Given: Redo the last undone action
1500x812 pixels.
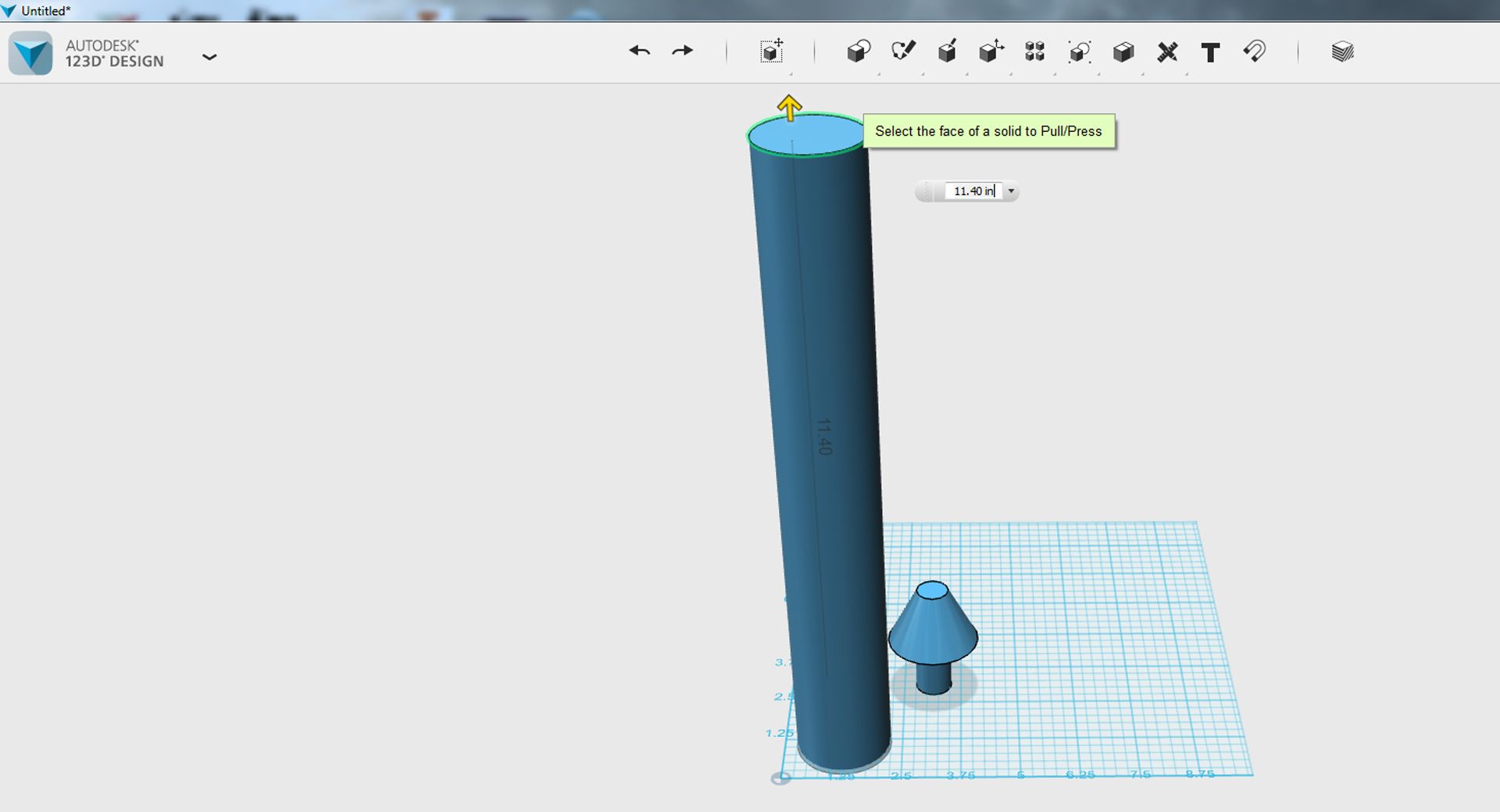Looking at the screenshot, I should 682,52.
